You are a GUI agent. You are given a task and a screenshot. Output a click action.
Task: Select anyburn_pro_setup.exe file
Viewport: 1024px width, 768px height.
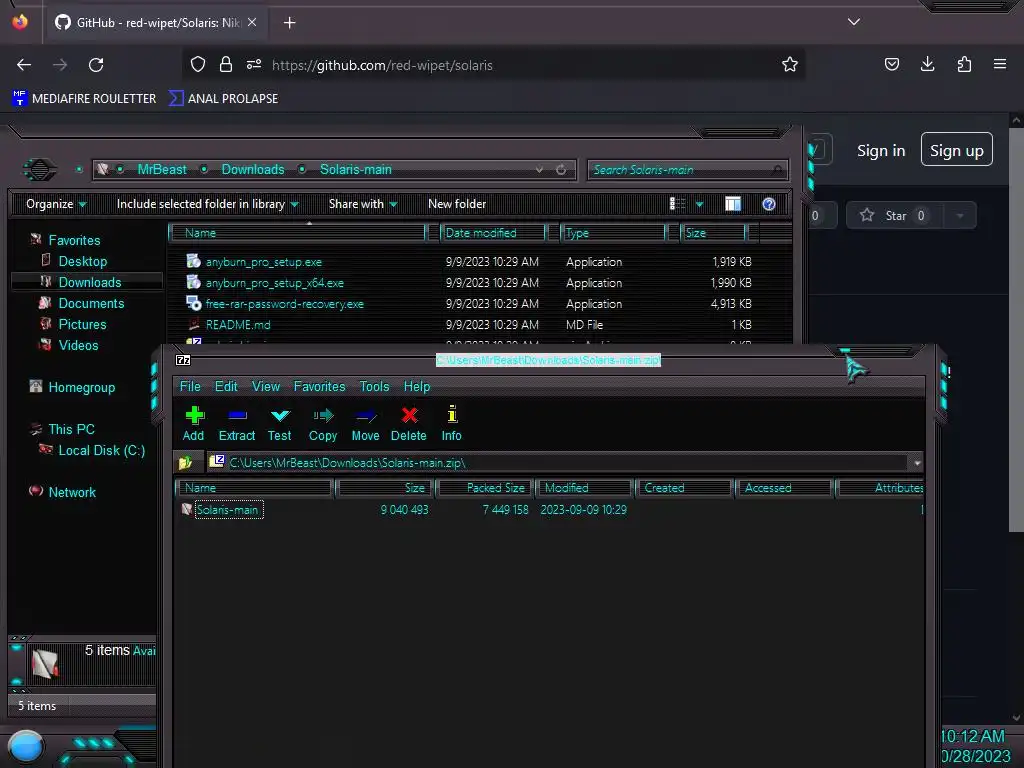click(263, 262)
